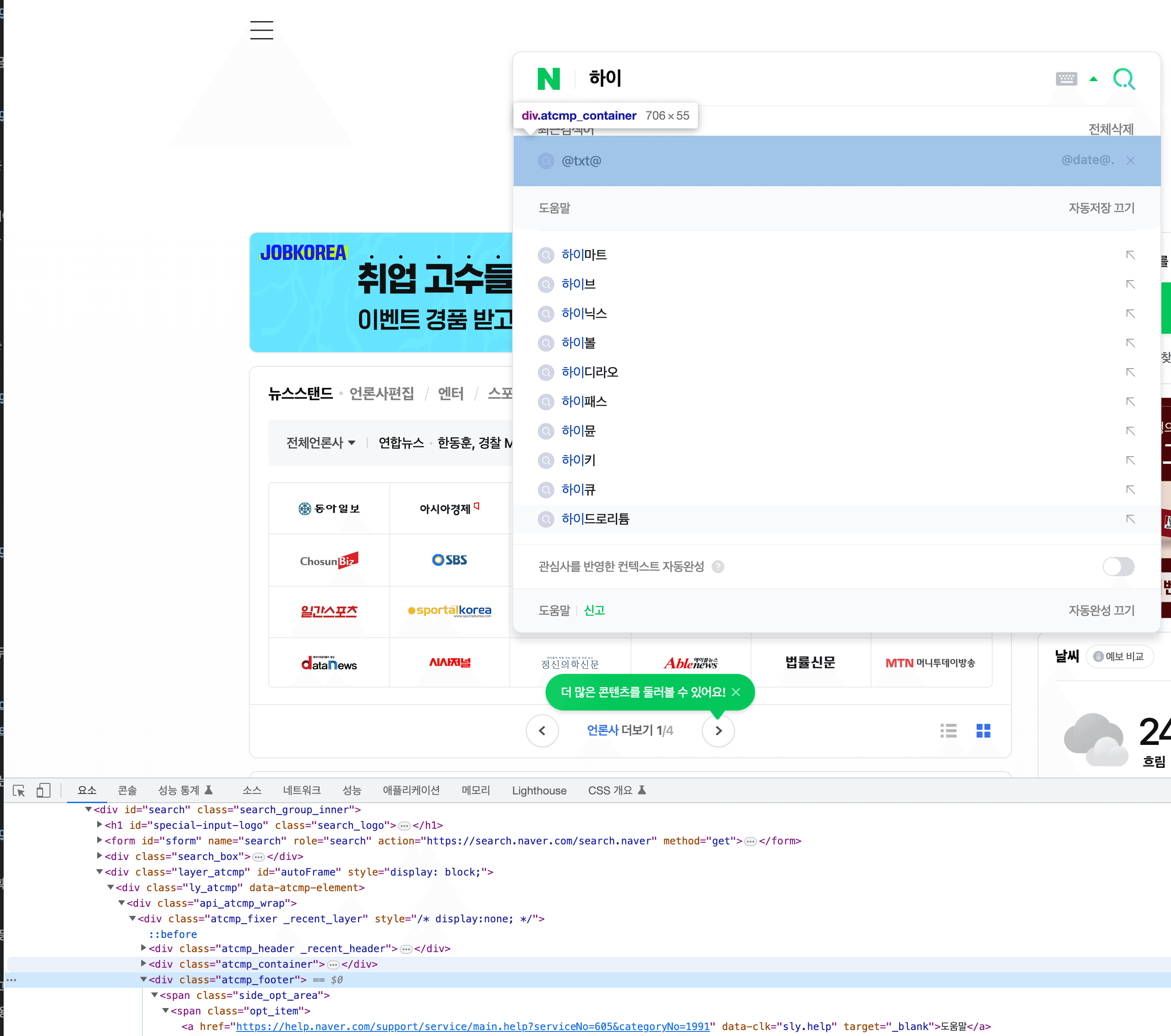Image resolution: width=1171 pixels, height=1036 pixels.
Task: Toggle the device emulation icon in DevTools
Action: coord(44,790)
